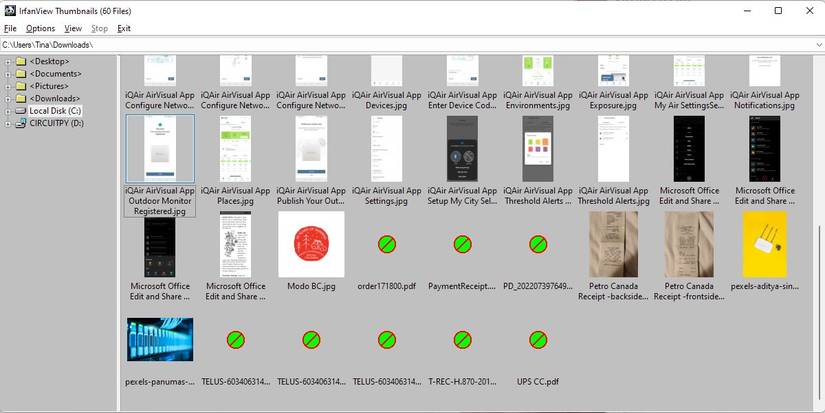
Task: Expand the <Documents> tree node
Action: pyautogui.click(x=7, y=74)
